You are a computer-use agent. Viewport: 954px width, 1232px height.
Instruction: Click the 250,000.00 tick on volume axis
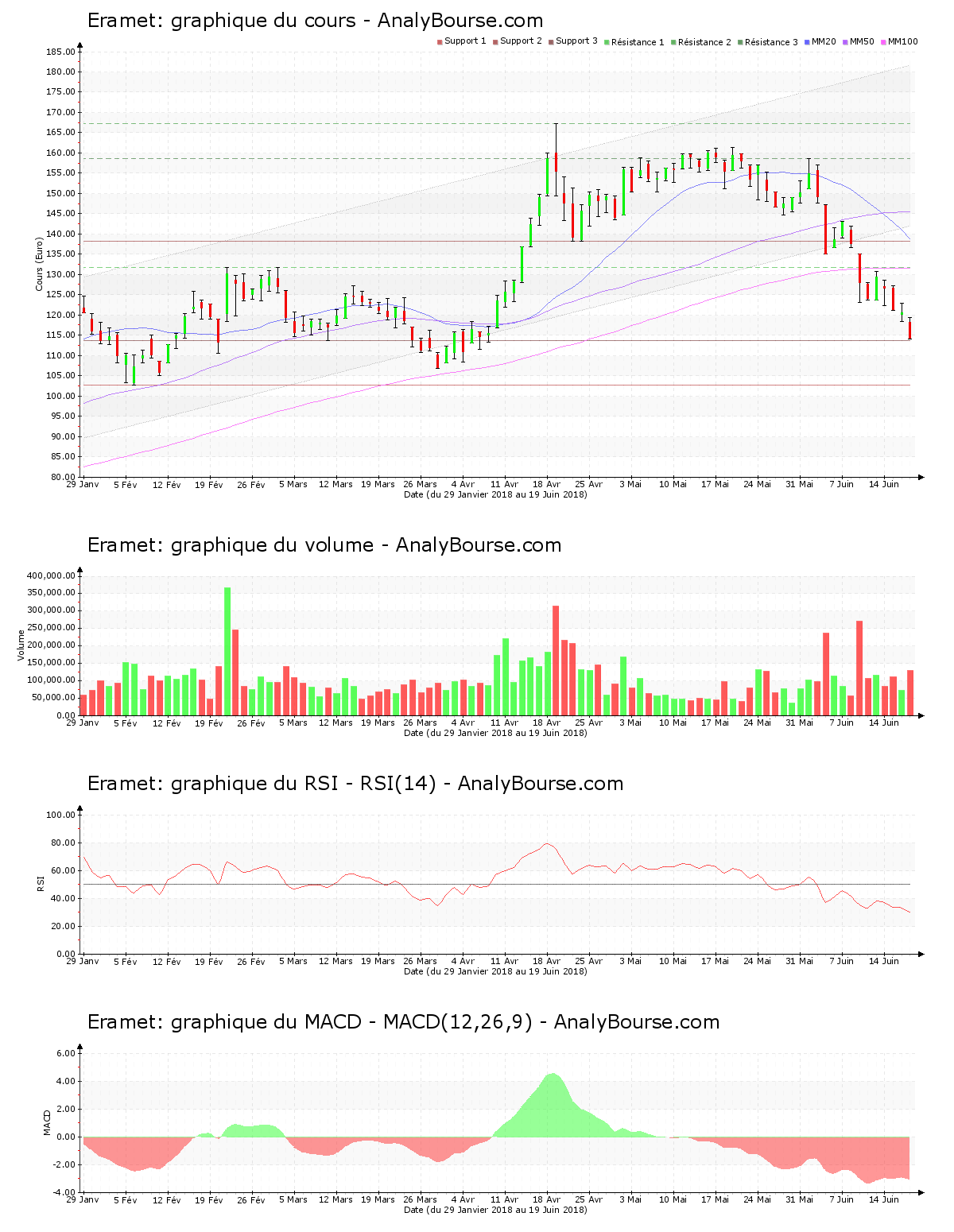pyautogui.click(x=50, y=628)
